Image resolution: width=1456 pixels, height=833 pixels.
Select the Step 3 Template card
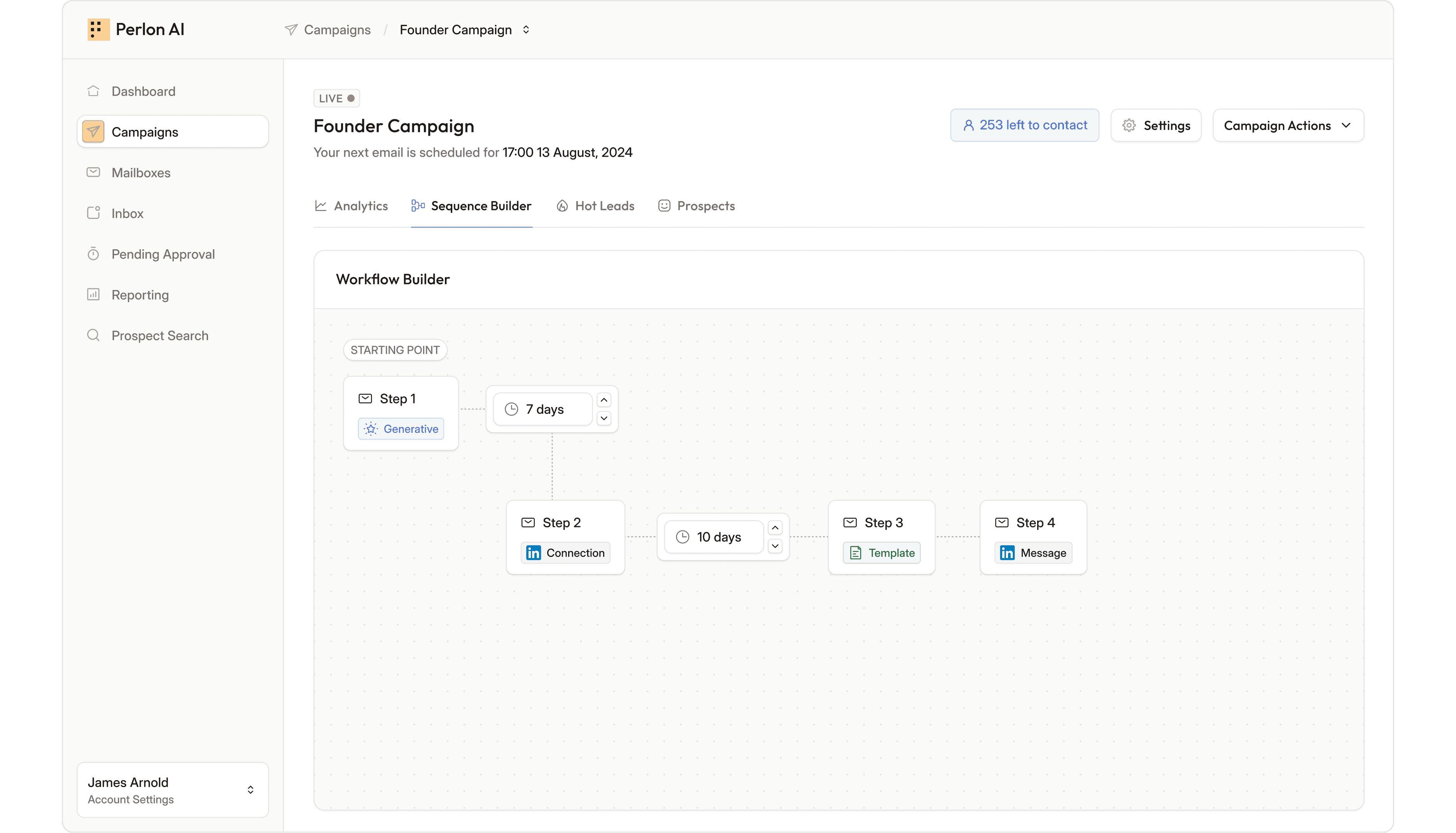881,537
